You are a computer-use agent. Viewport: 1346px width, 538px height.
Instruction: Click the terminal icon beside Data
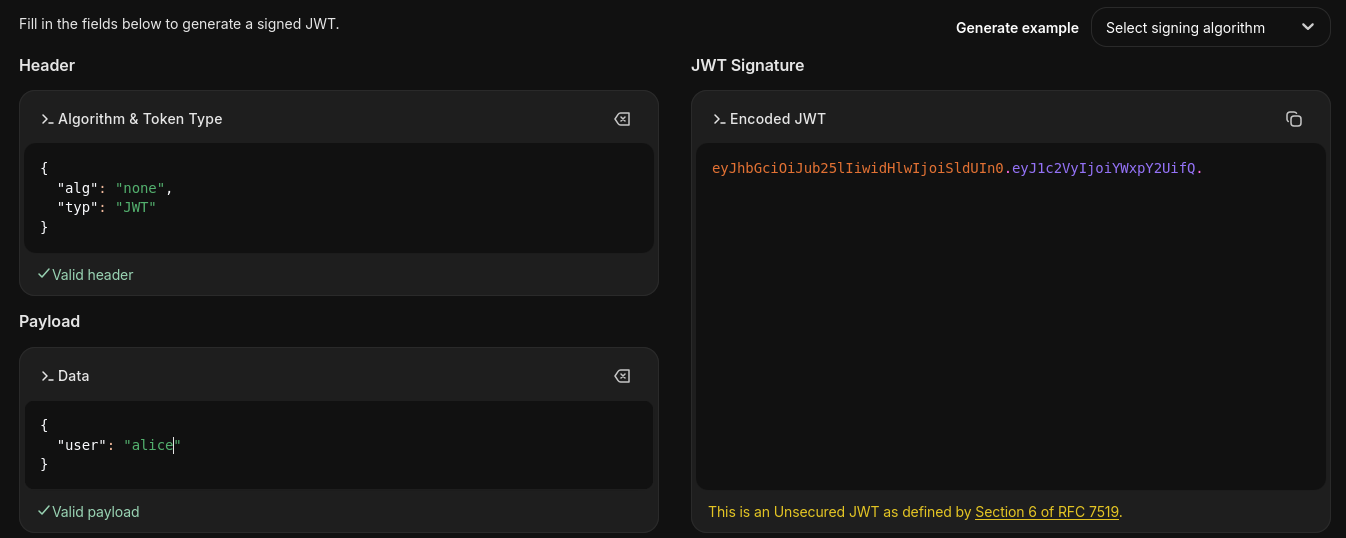tap(47, 376)
